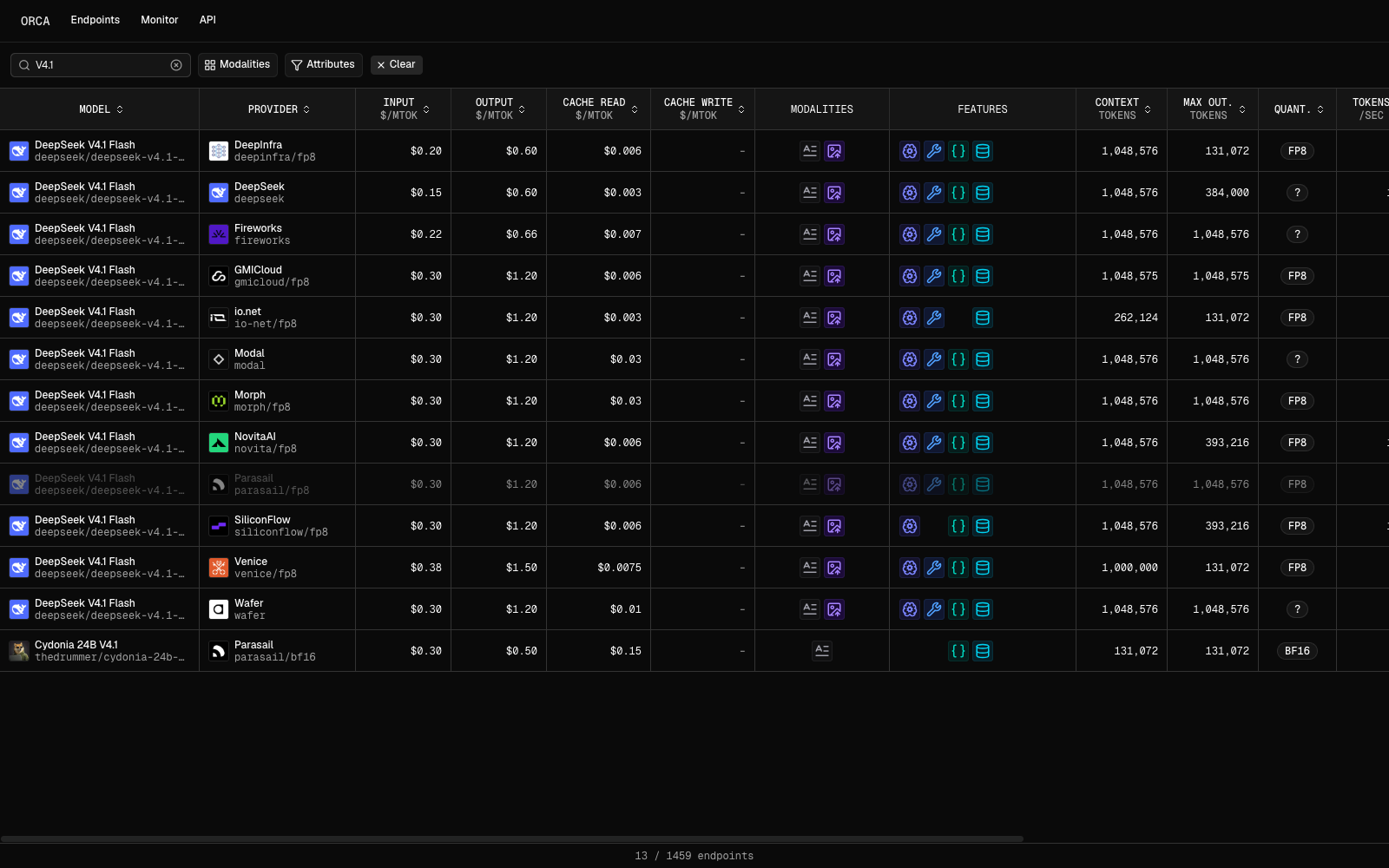Image resolution: width=1389 pixels, height=868 pixels.
Task: Click the question-mark quant badge in Fireworks row
Action: click(x=1297, y=234)
